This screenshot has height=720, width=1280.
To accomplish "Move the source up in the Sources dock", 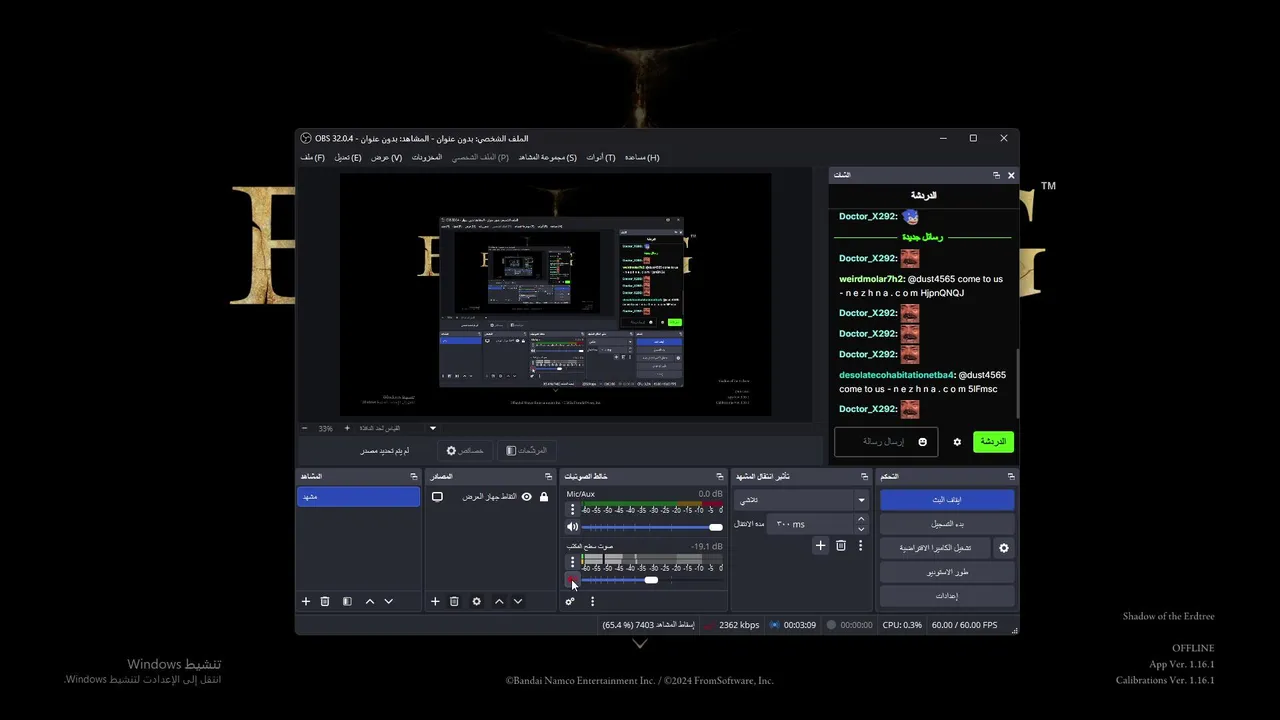I will coord(499,601).
